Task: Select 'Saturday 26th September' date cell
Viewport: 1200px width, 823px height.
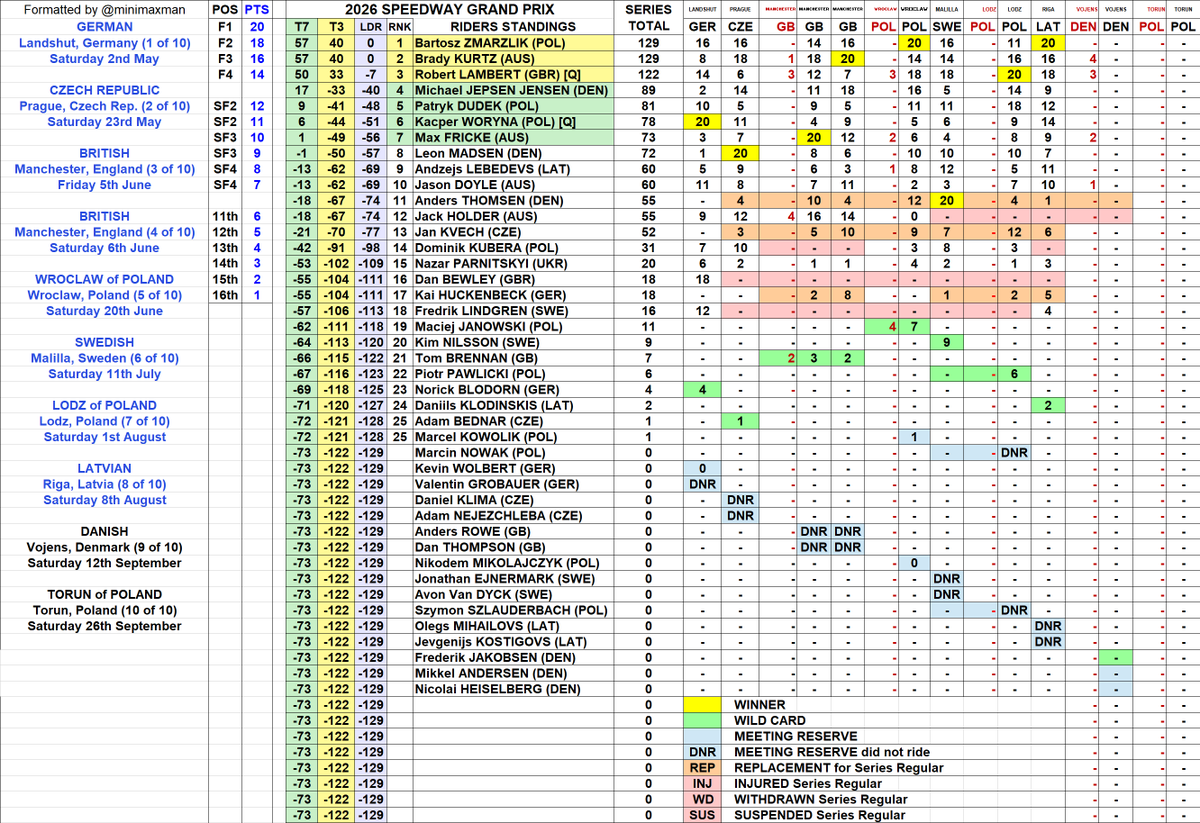Action: click(x=104, y=626)
